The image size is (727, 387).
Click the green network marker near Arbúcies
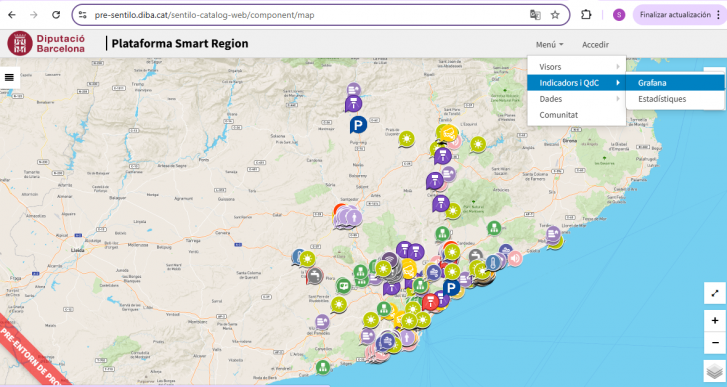(x=494, y=228)
